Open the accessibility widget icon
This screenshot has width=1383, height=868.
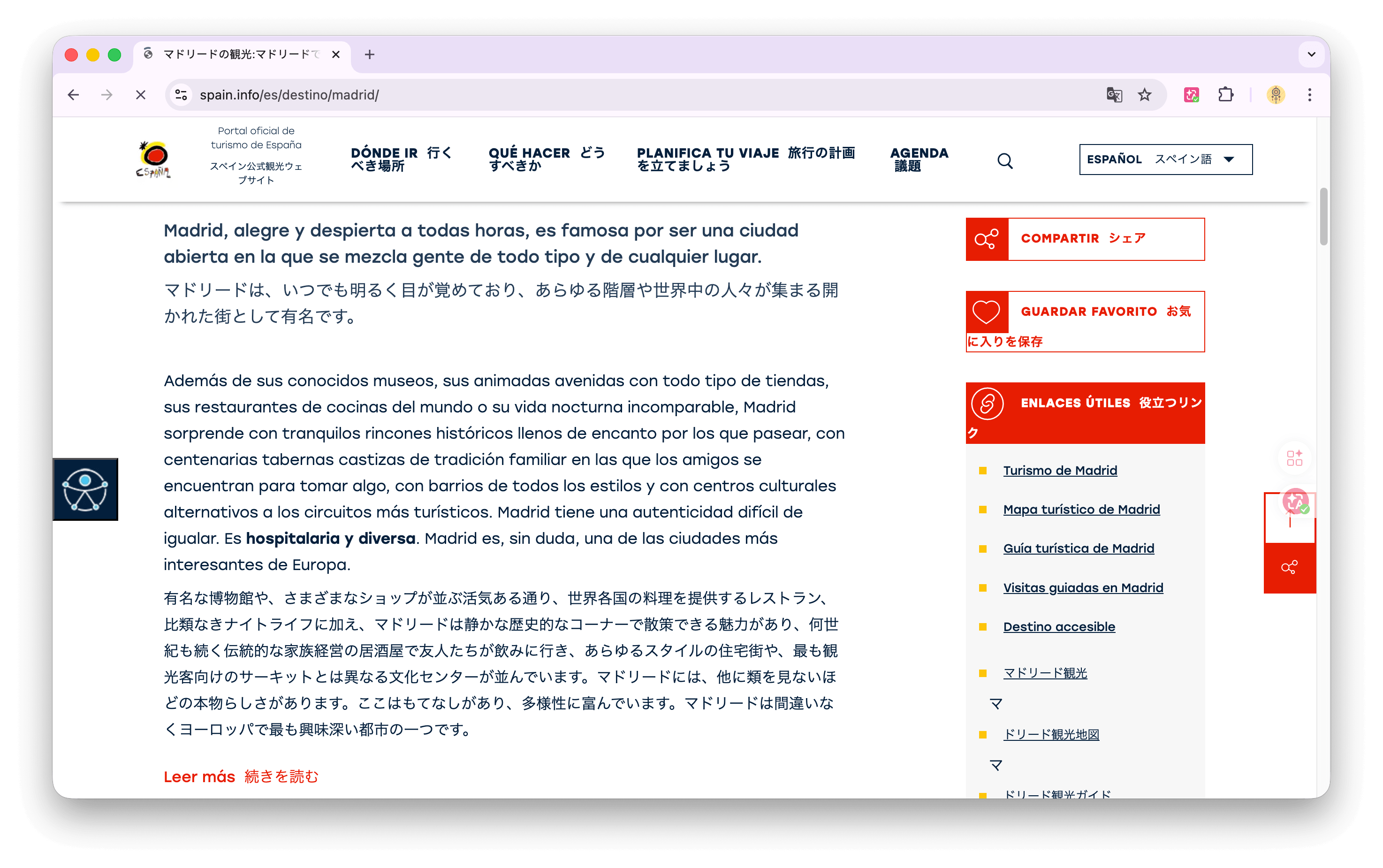tap(85, 489)
